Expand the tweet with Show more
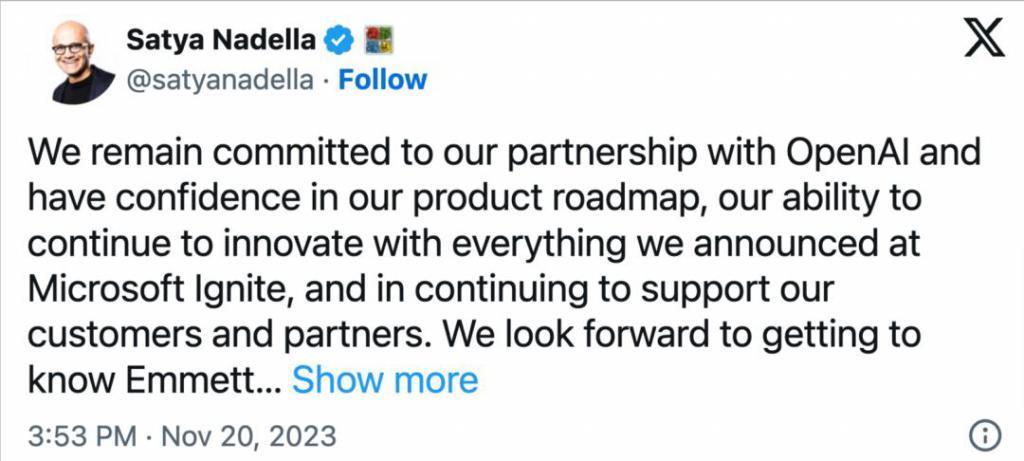The image size is (1024, 461). coord(385,380)
